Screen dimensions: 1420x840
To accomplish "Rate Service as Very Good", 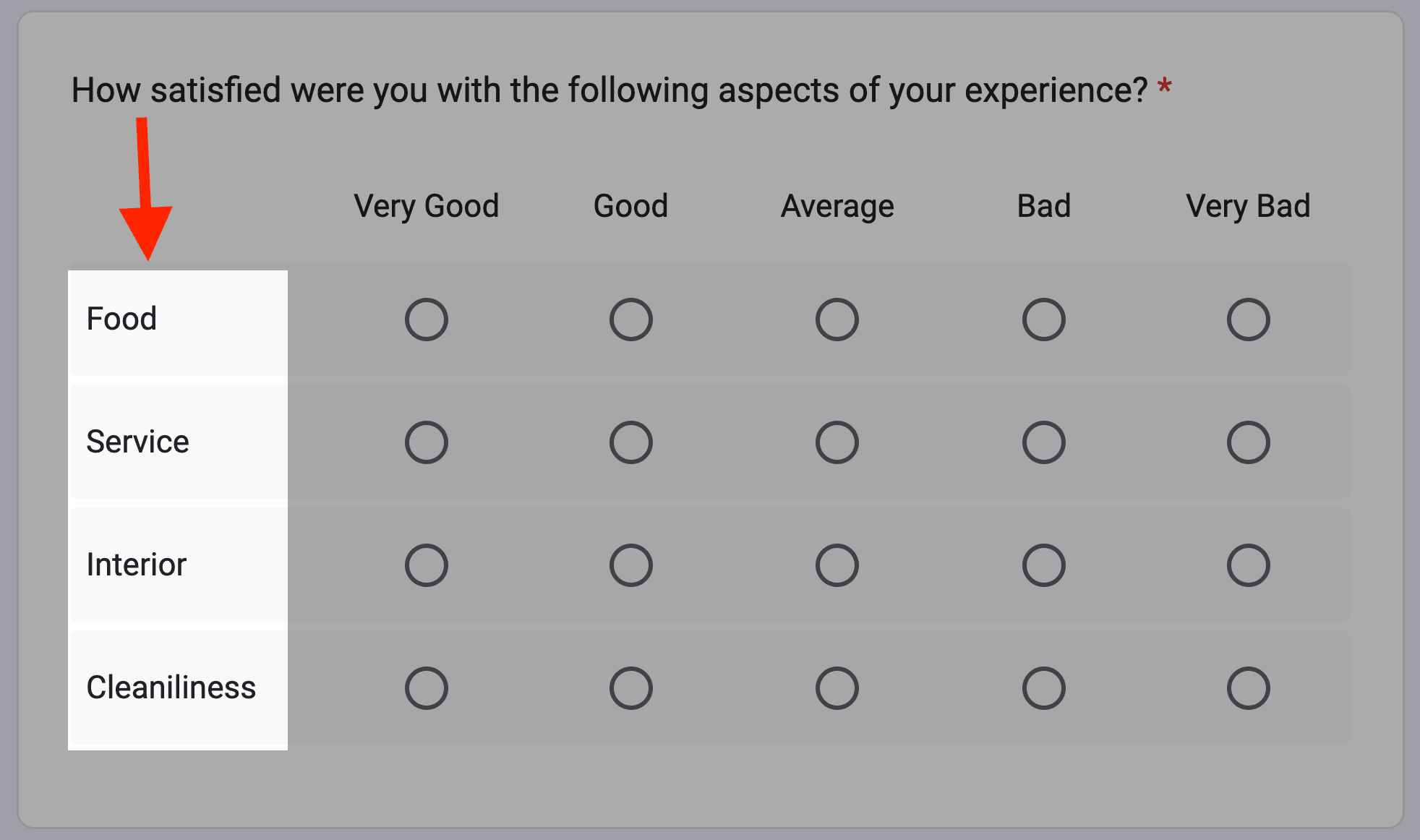I will pos(426,442).
